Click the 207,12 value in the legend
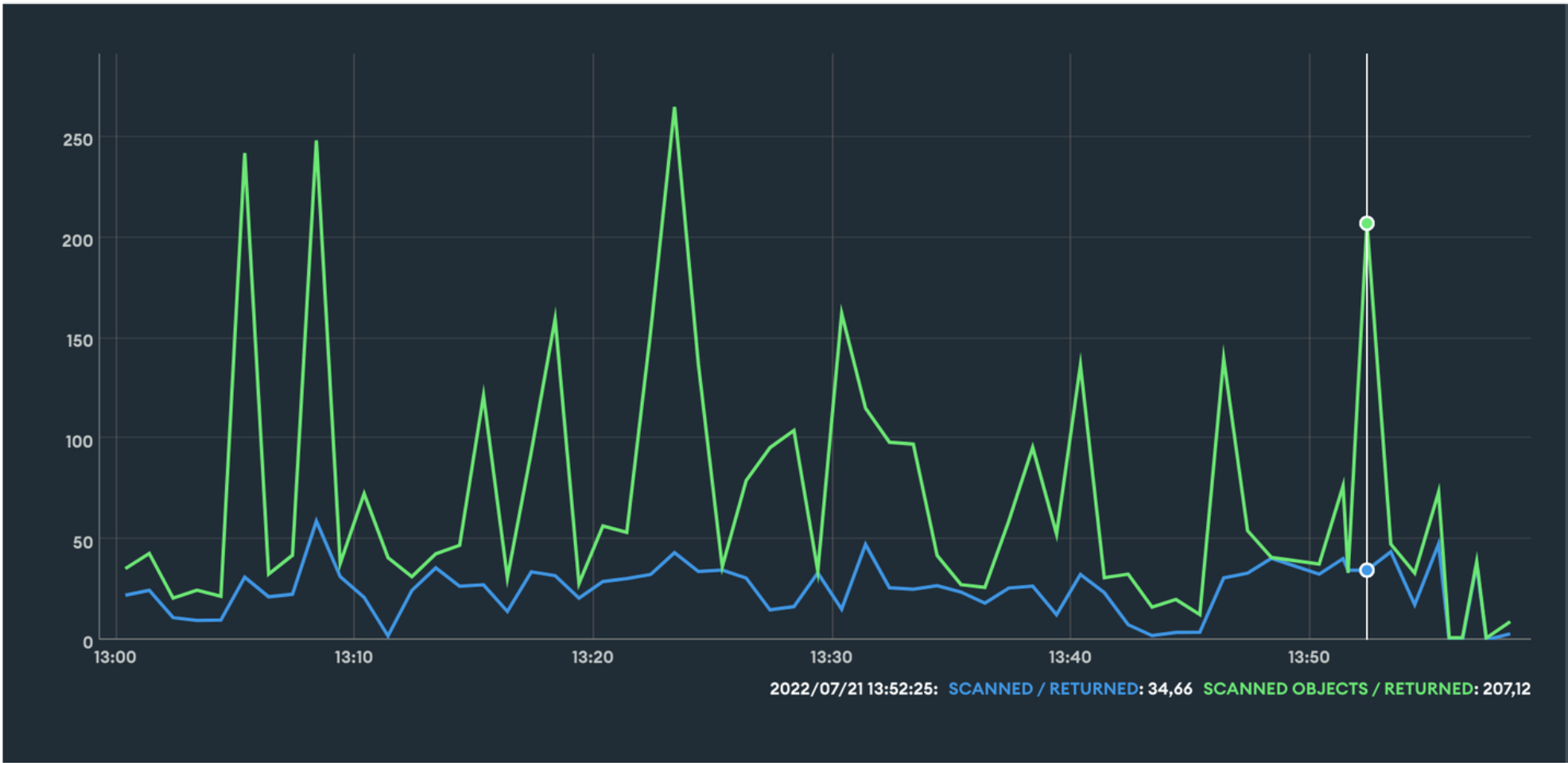 tap(1506, 689)
